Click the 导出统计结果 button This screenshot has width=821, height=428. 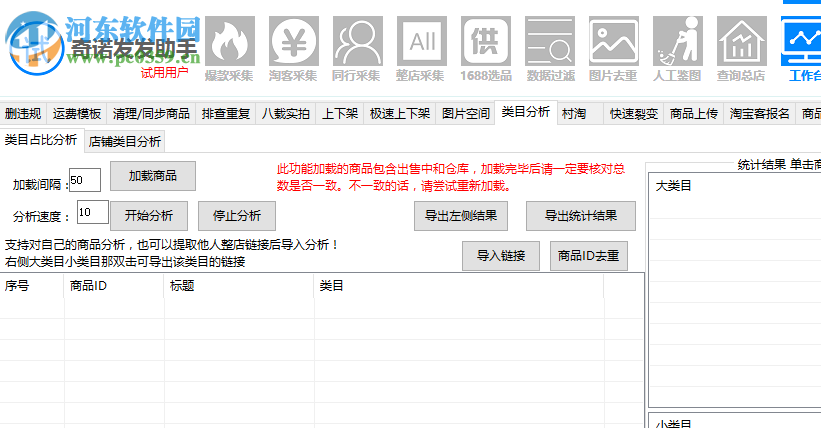click(x=581, y=216)
